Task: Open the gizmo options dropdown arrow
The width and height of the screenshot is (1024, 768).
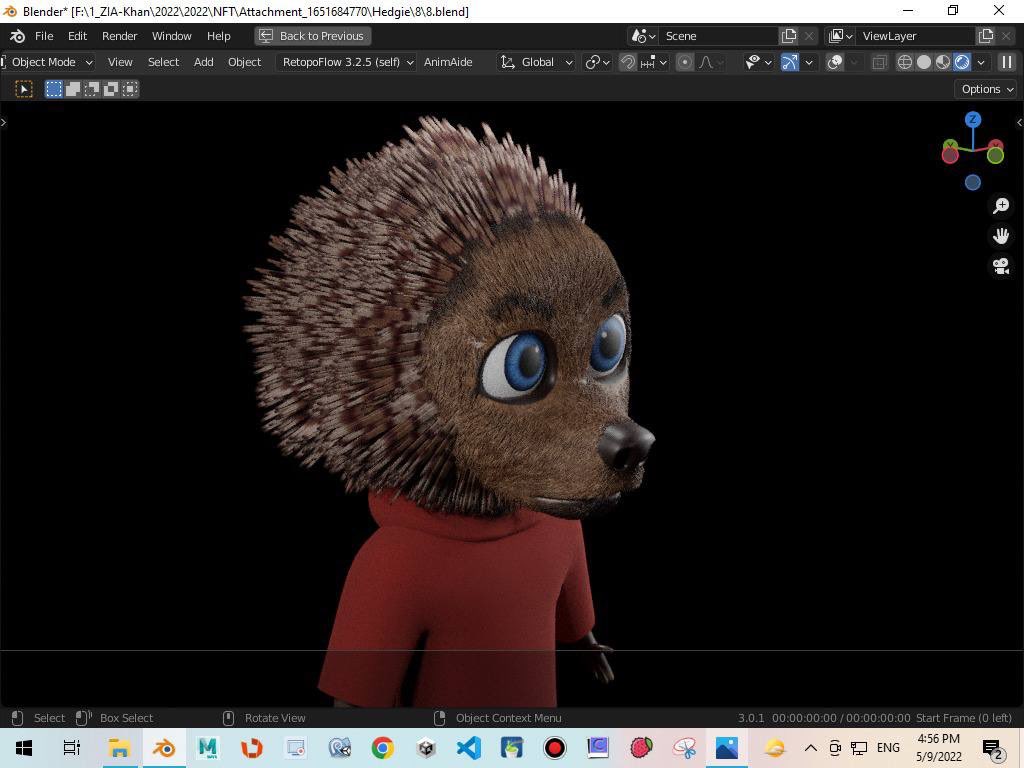Action: [x=809, y=62]
